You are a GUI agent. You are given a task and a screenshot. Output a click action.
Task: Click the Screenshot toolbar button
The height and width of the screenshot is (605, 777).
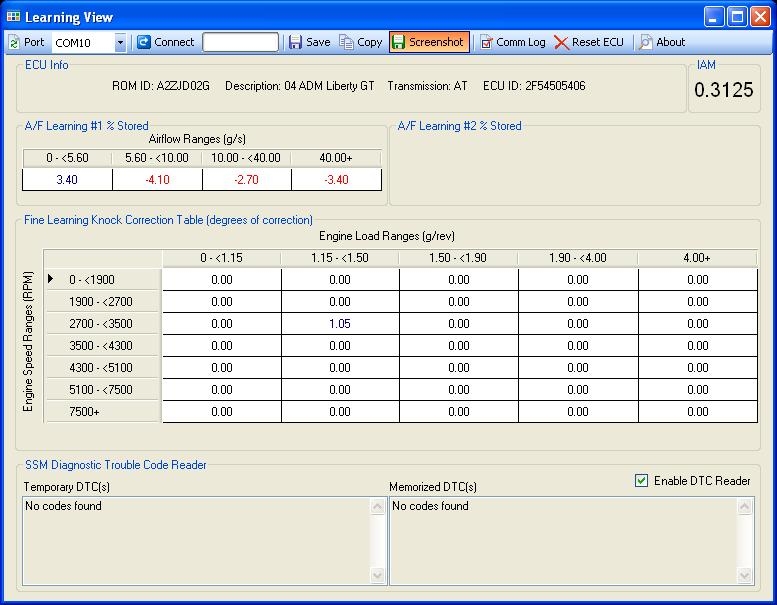tap(429, 43)
